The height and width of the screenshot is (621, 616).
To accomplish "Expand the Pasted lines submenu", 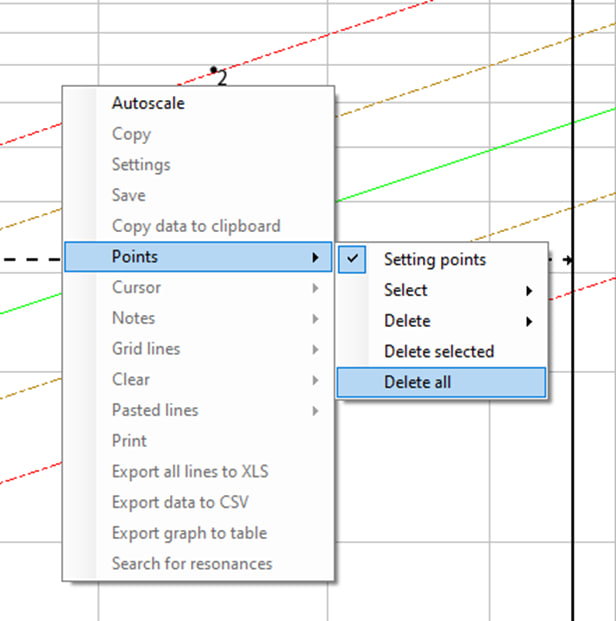I will coord(198,410).
